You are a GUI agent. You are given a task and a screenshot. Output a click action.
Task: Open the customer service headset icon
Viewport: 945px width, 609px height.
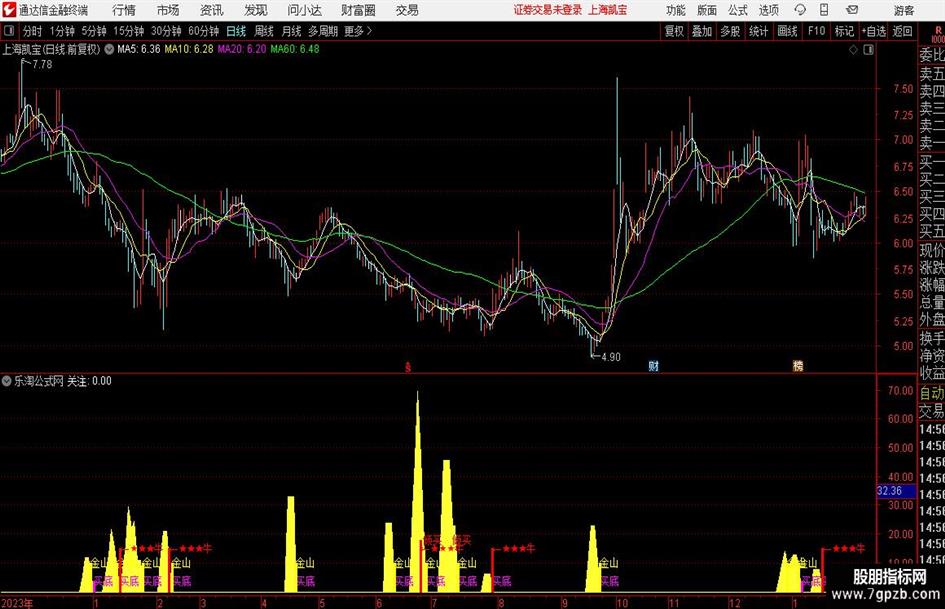point(800,10)
